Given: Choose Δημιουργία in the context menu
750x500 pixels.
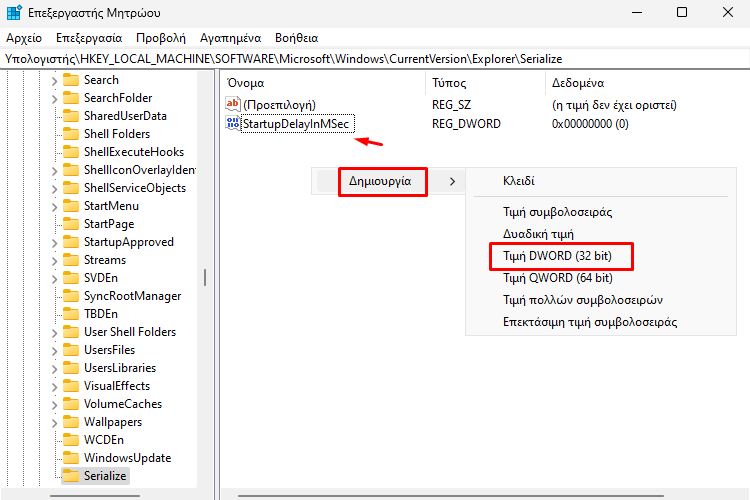Looking at the screenshot, I should 387,181.
